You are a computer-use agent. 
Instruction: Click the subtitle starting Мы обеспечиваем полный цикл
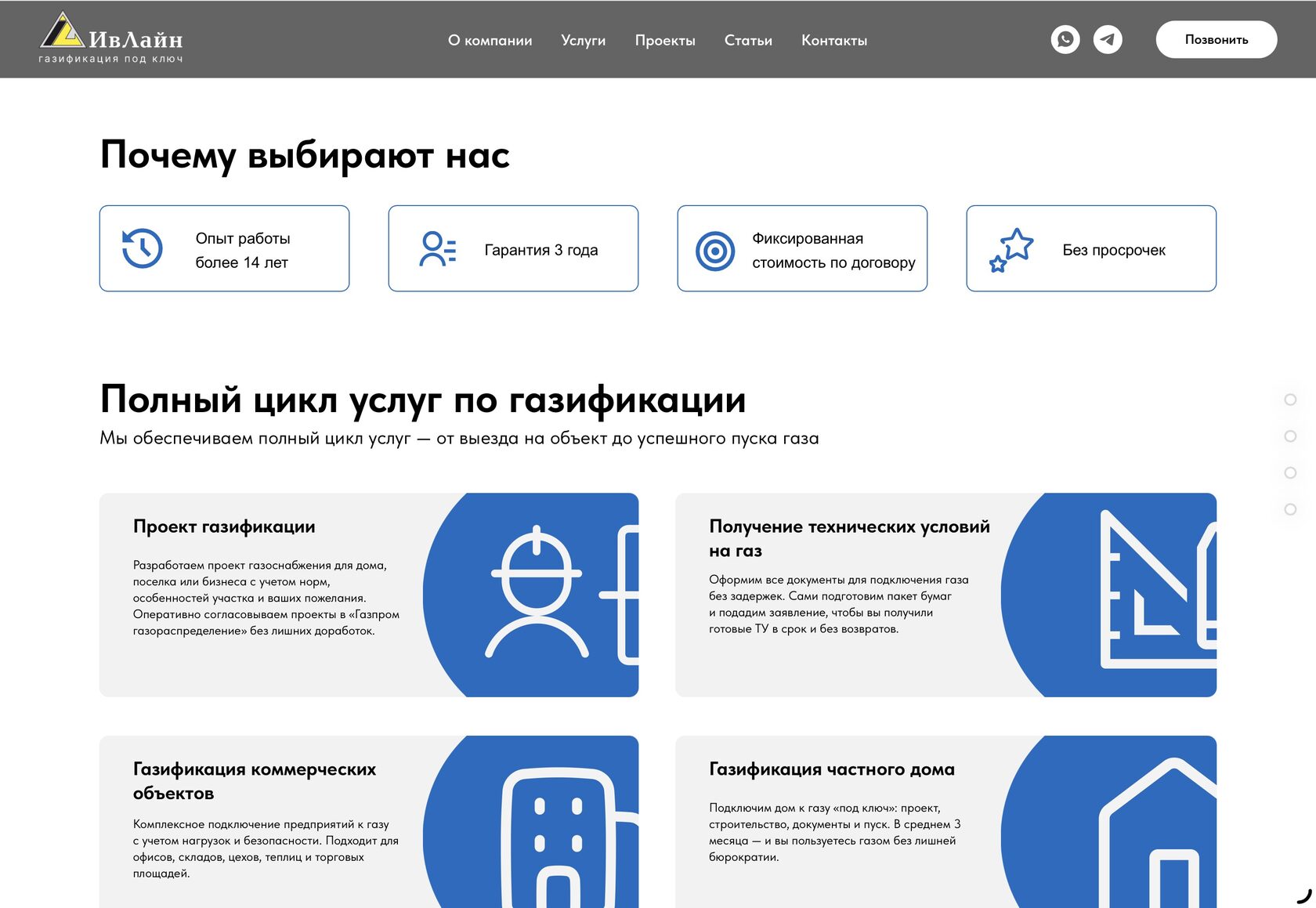click(x=459, y=439)
